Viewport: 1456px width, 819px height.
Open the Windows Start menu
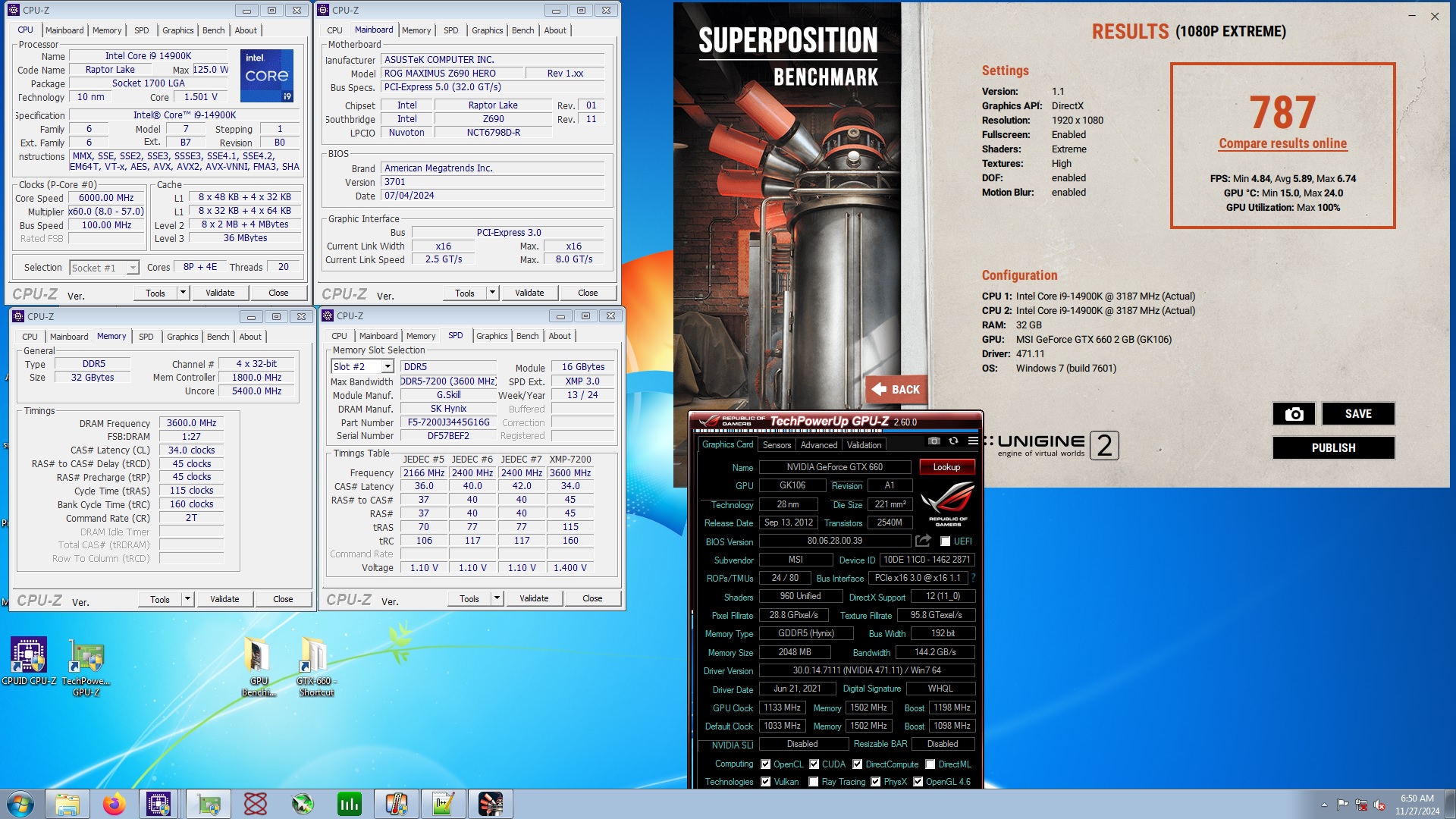click(x=20, y=804)
